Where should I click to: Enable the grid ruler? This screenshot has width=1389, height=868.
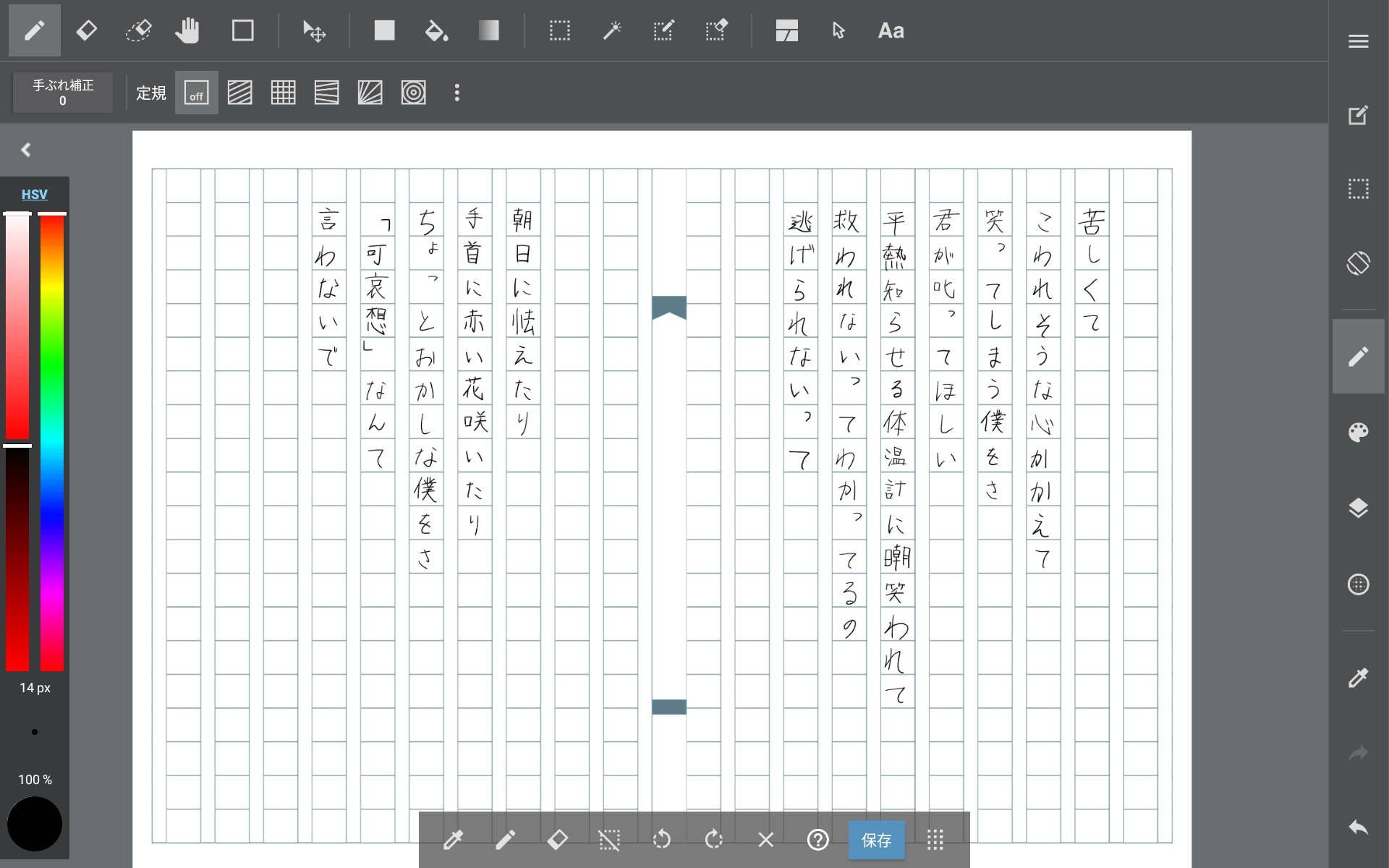(283, 93)
